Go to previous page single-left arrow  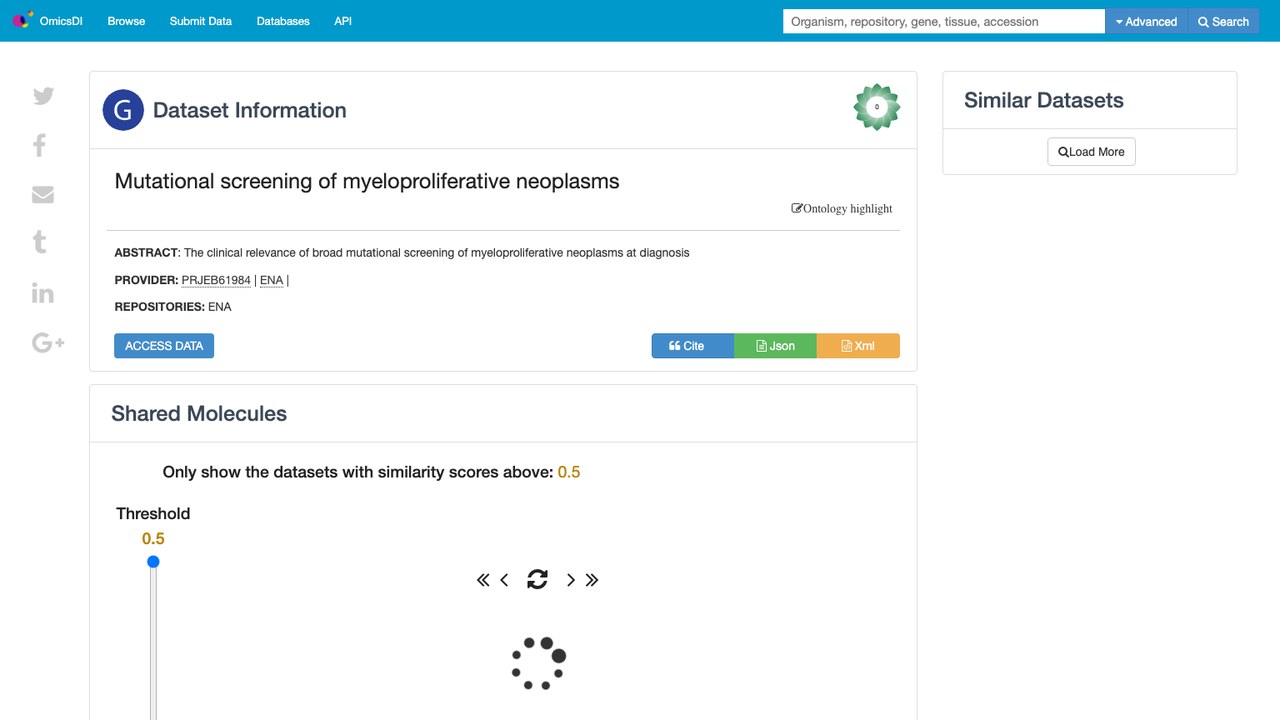pyautogui.click(x=504, y=580)
